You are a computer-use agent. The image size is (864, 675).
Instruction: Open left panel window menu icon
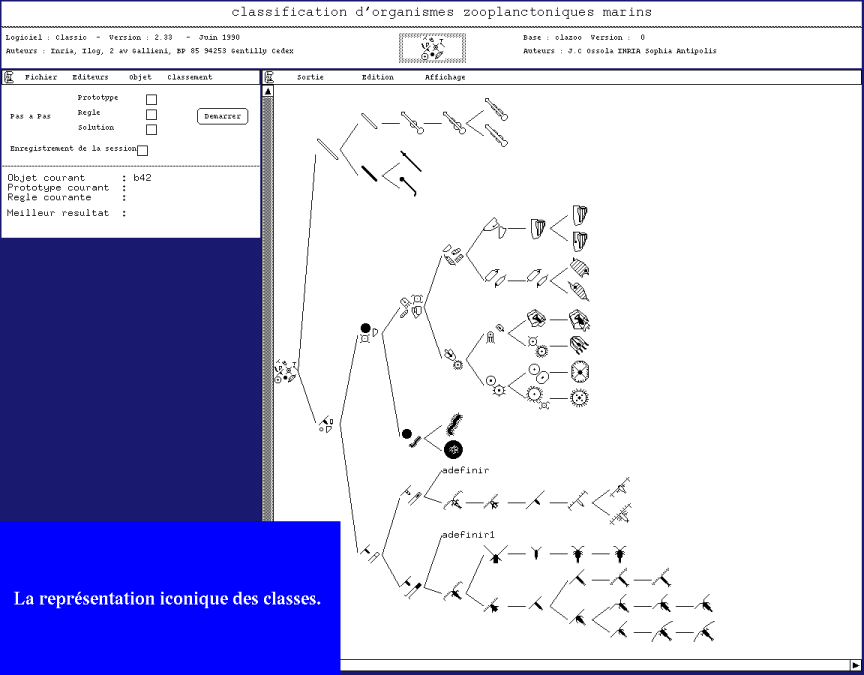(x=9, y=77)
